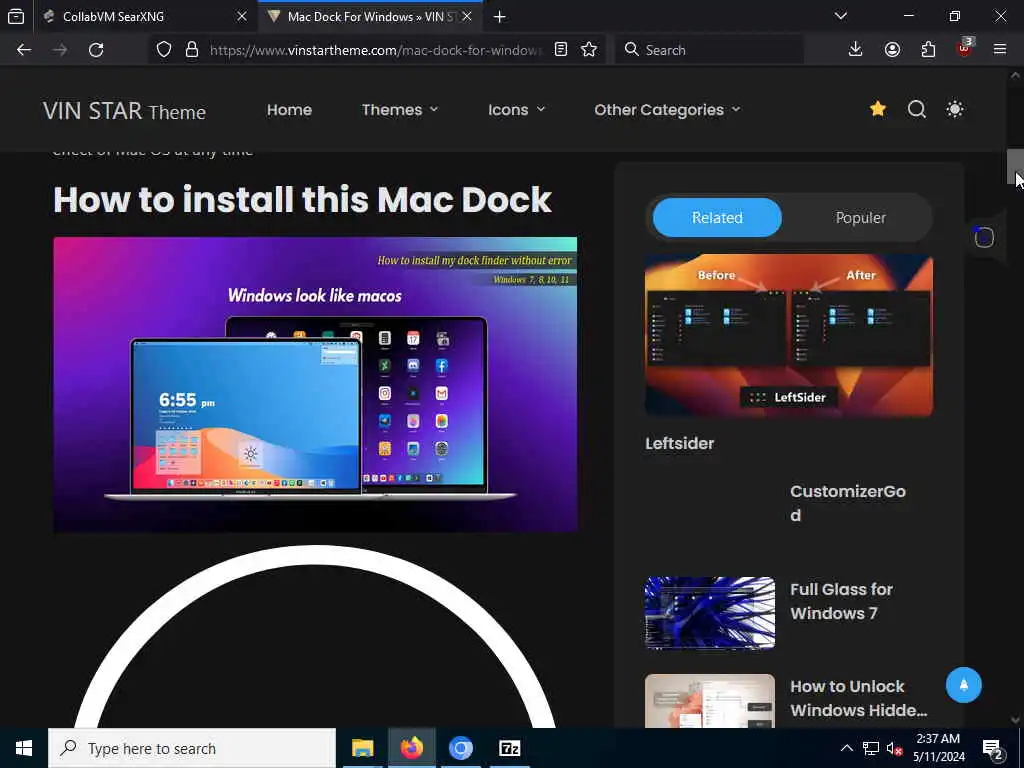The height and width of the screenshot is (768, 1024).
Task: Click the uBlock extension icon with badge
Action: coord(965,48)
